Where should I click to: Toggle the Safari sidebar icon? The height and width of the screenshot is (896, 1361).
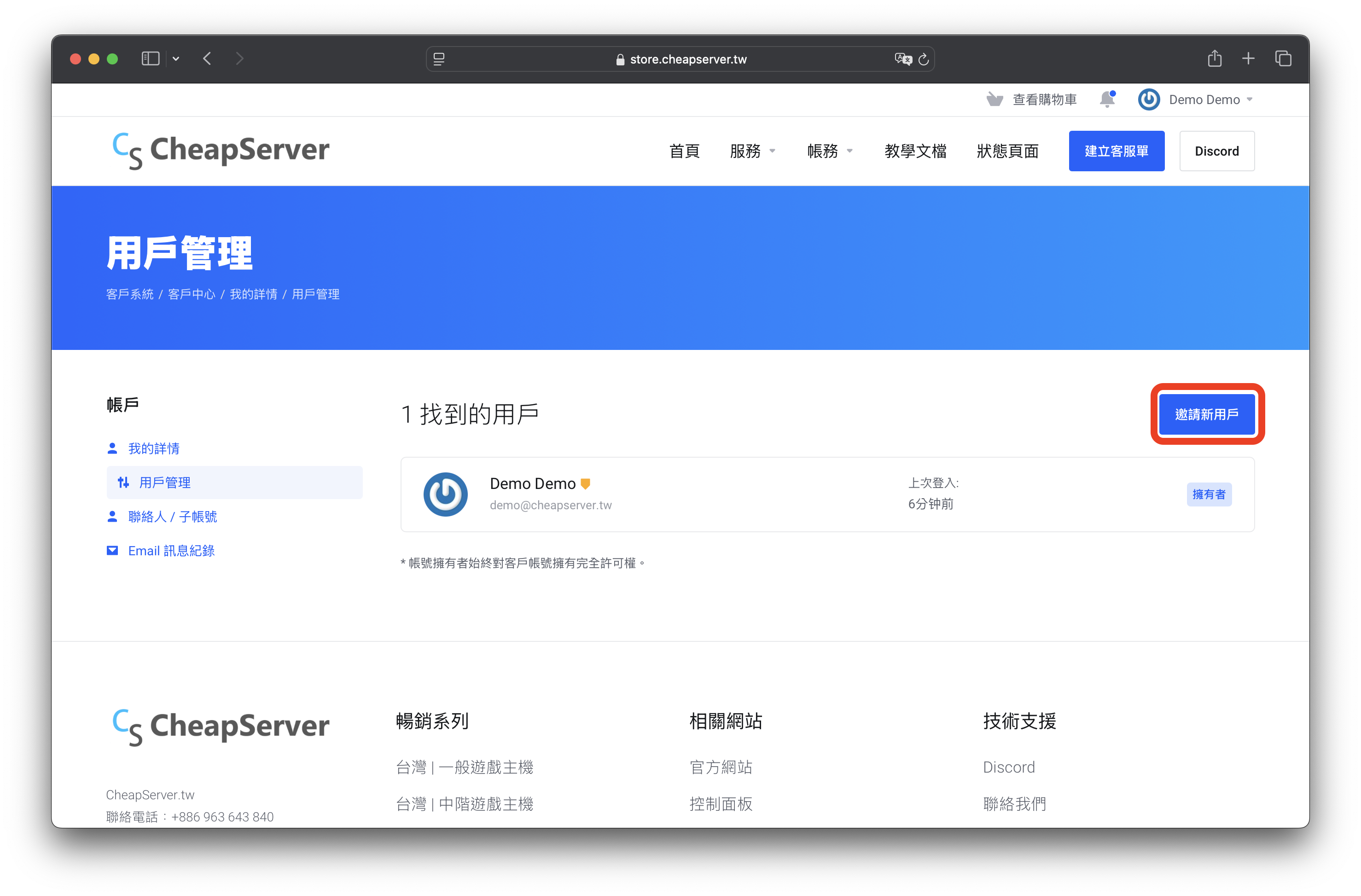tap(151, 58)
